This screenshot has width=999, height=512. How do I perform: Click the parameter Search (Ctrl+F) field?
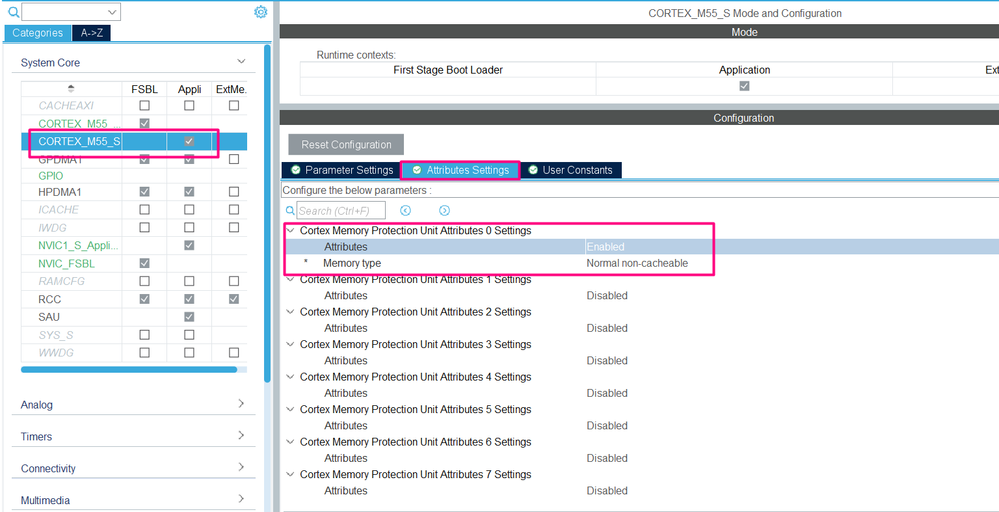[x=341, y=210]
